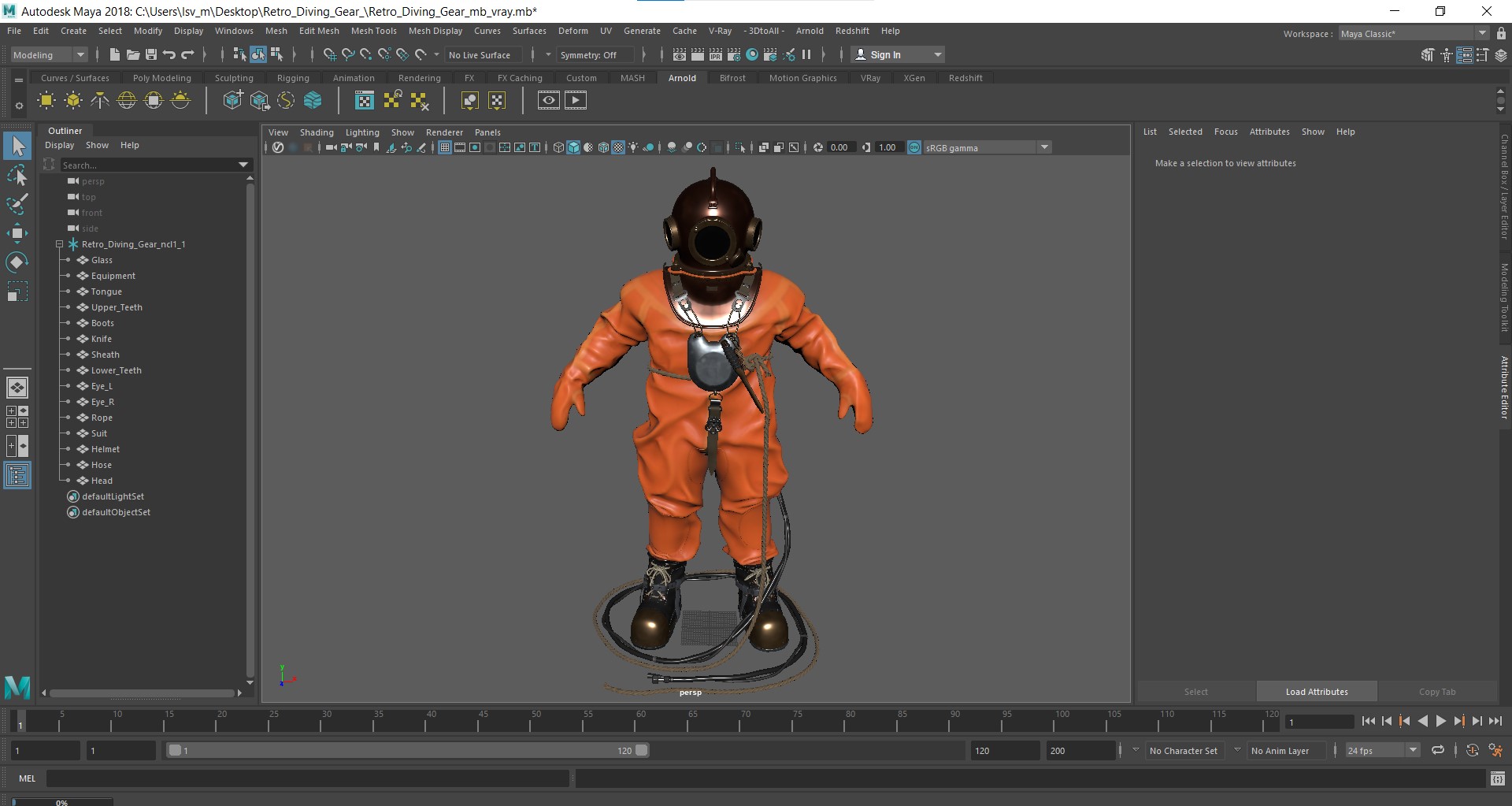Choose the Paint selection tool
Screen dimensions: 1512x806
17,204
